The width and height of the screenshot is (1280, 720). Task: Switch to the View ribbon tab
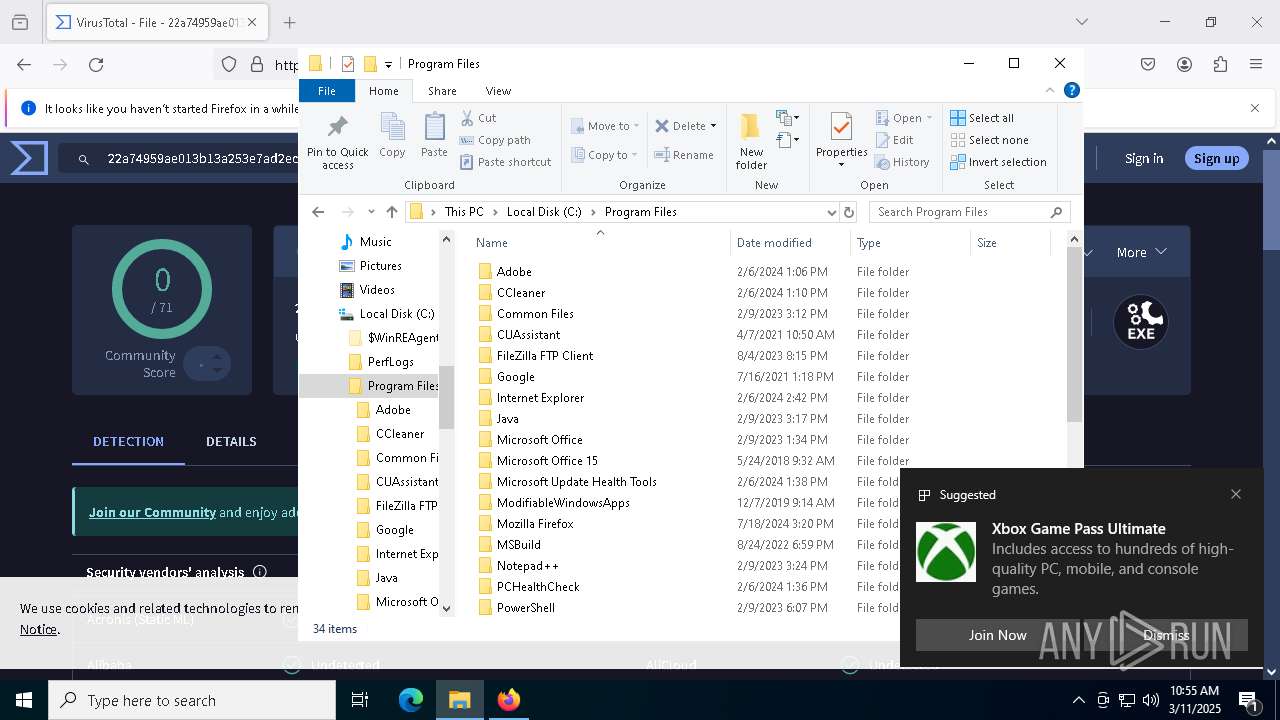[x=498, y=91]
